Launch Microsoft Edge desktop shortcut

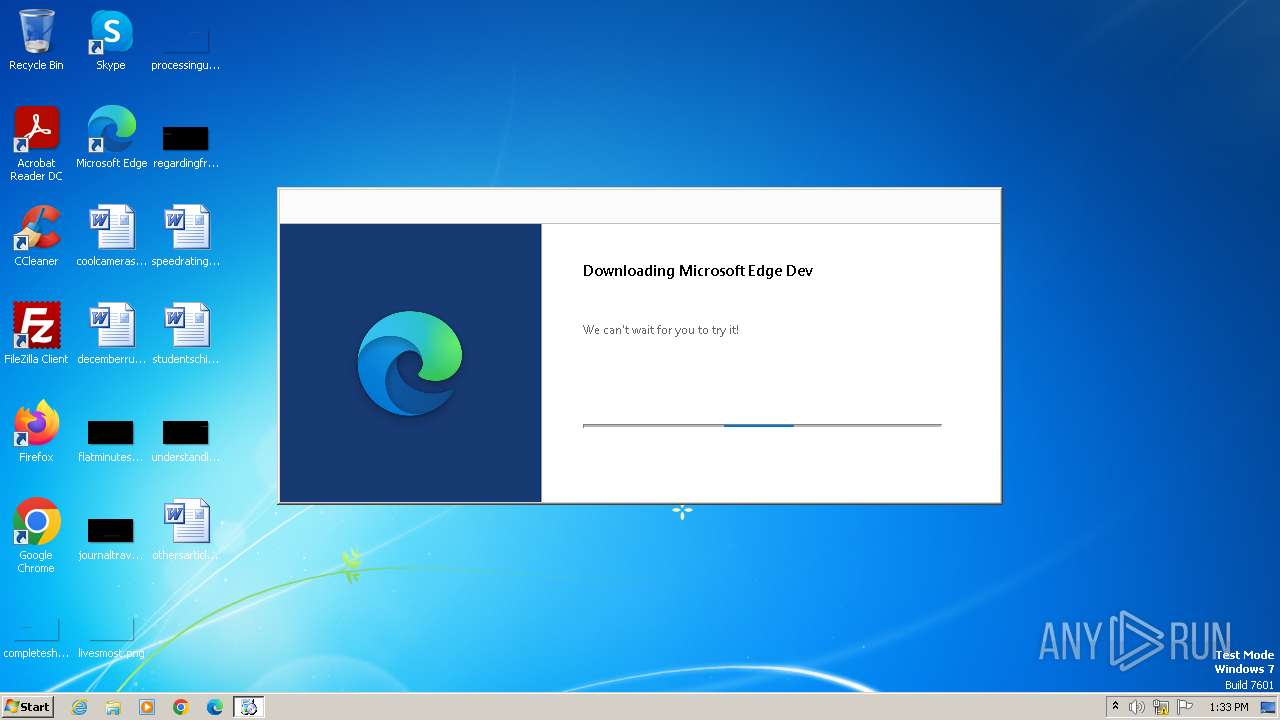[x=111, y=138]
